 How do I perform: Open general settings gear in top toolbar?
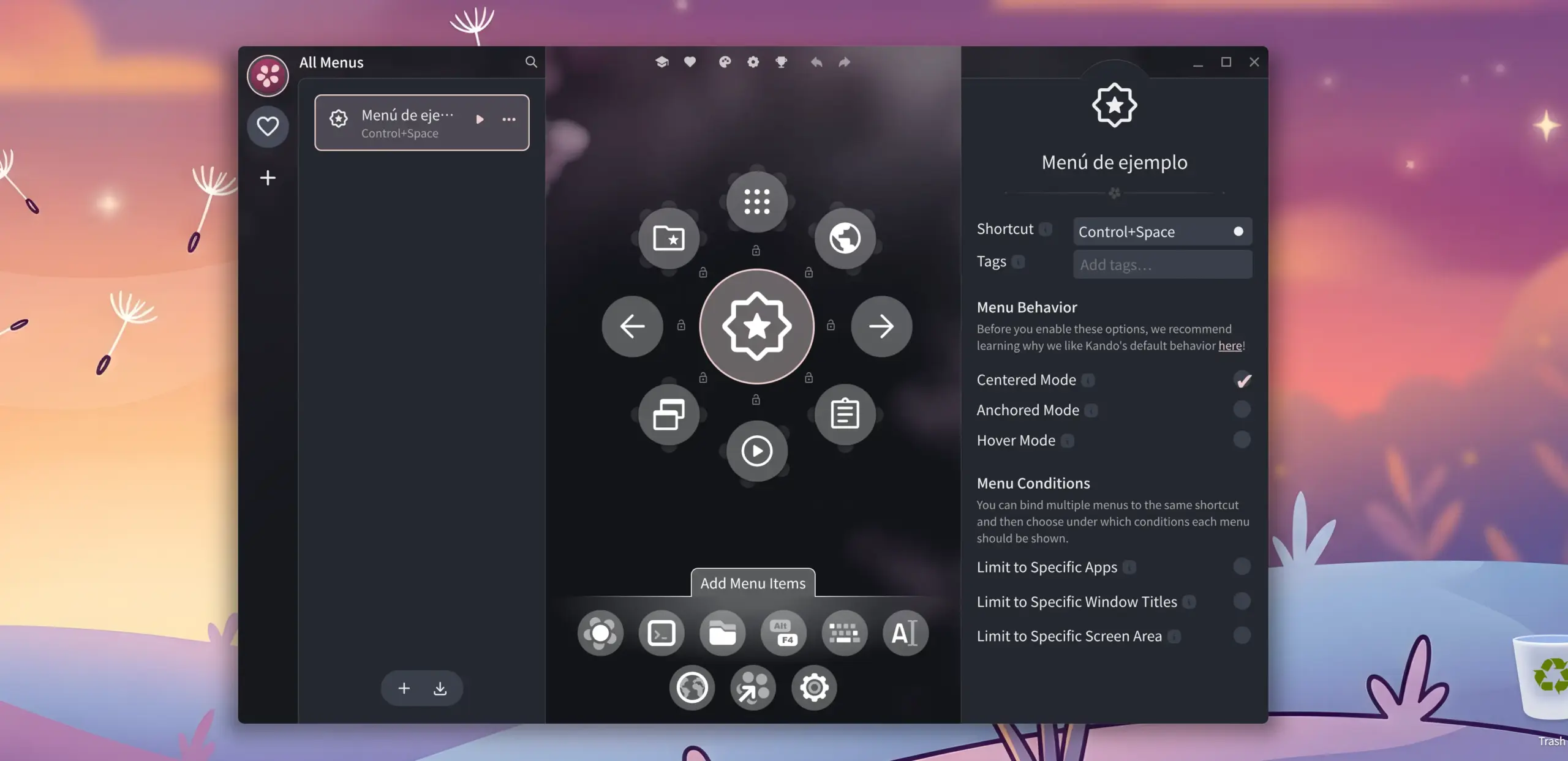[x=753, y=62]
